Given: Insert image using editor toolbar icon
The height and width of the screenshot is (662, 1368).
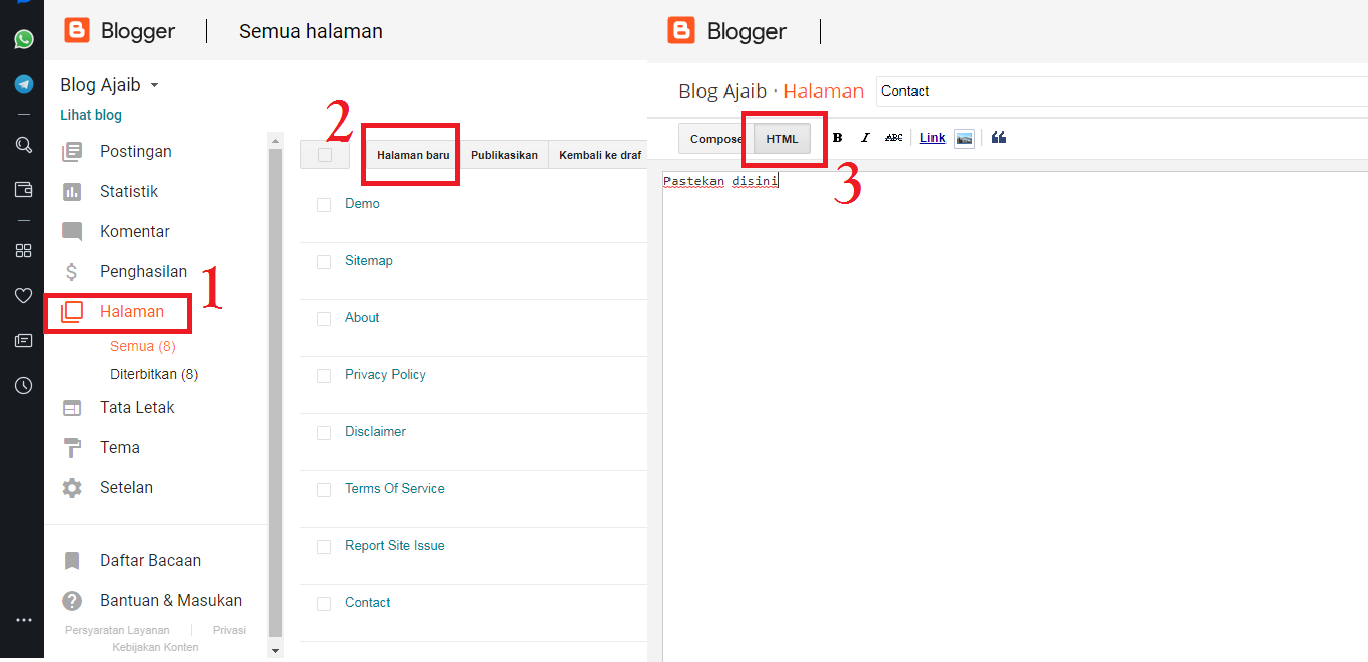Looking at the screenshot, I should 964,138.
